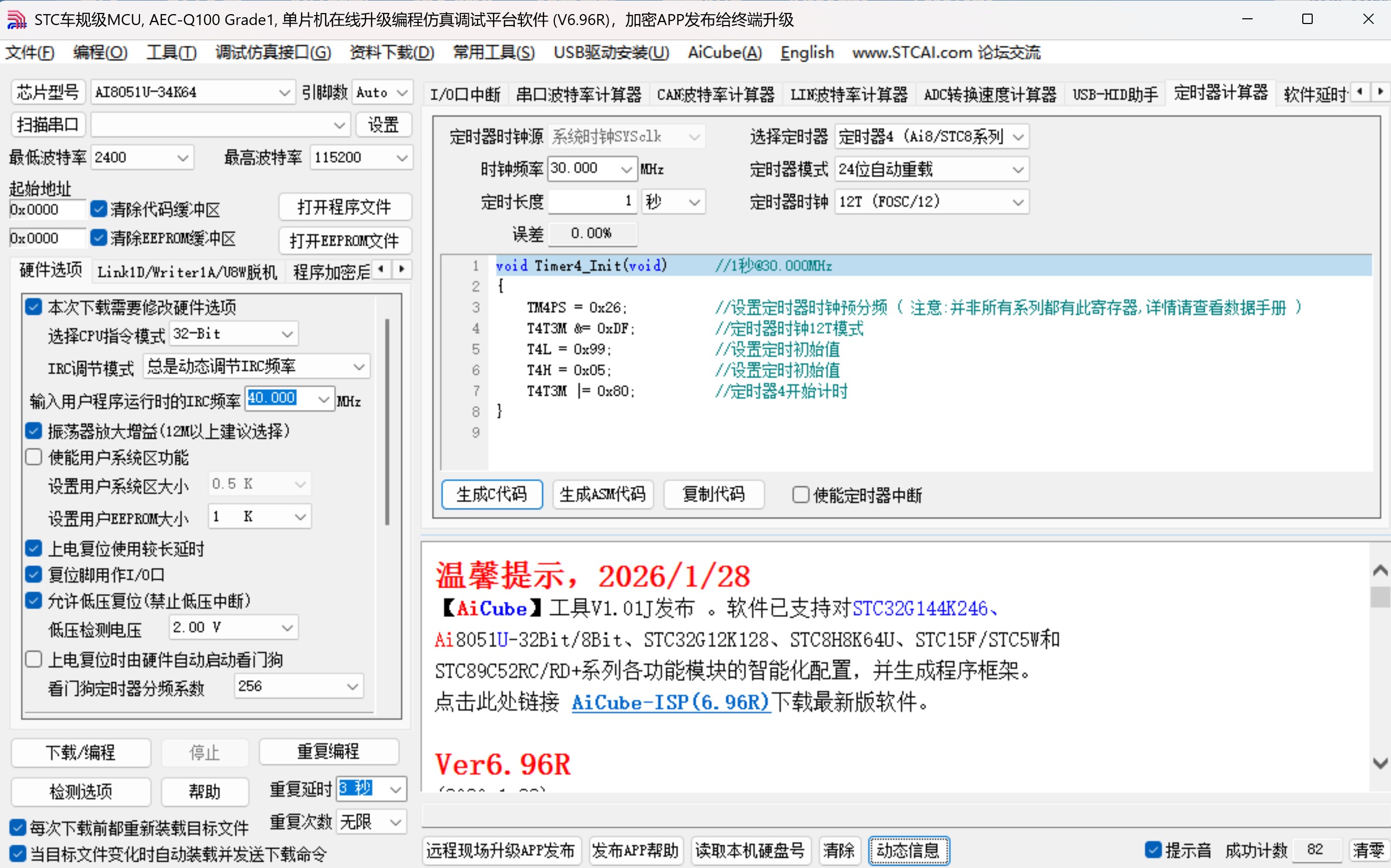This screenshot has height=868, width=1391.
Task: Enable the 使能定时器中断 checkbox
Action: (x=800, y=494)
